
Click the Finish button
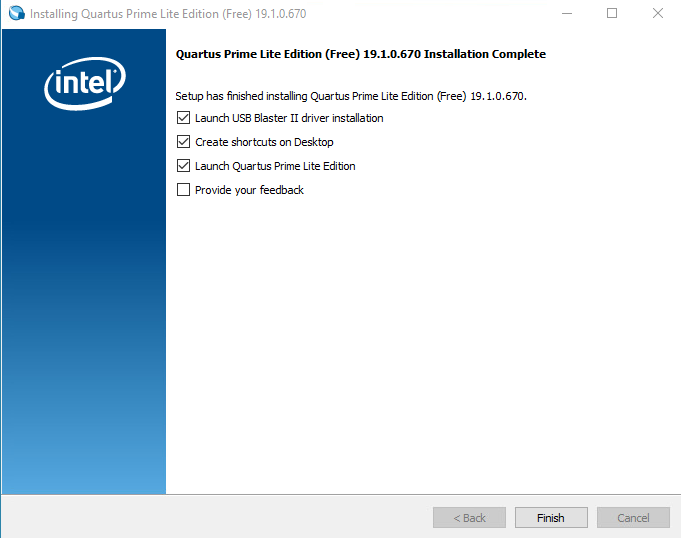(551, 518)
